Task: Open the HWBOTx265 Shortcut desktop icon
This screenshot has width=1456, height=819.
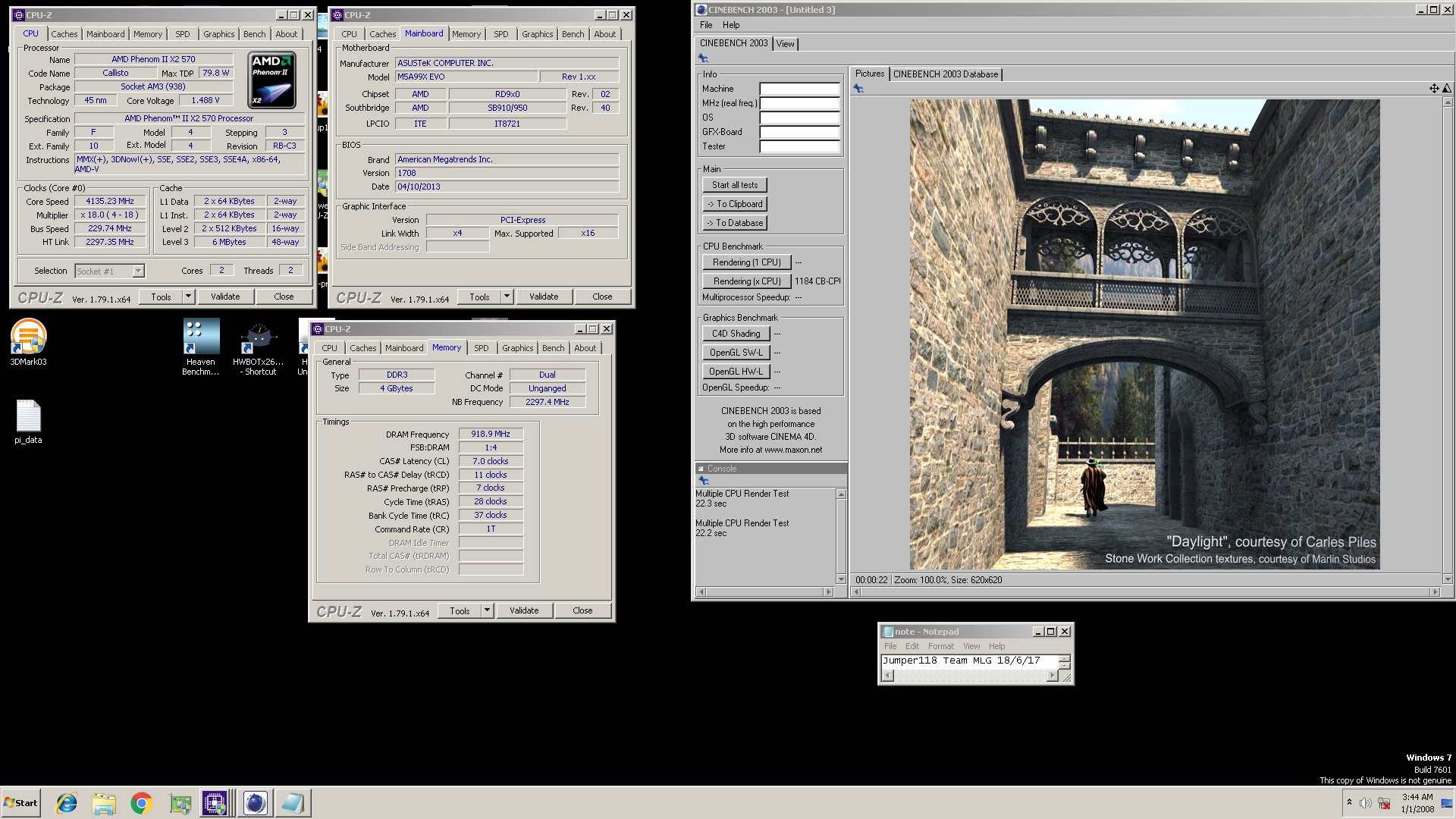Action: pyautogui.click(x=259, y=347)
